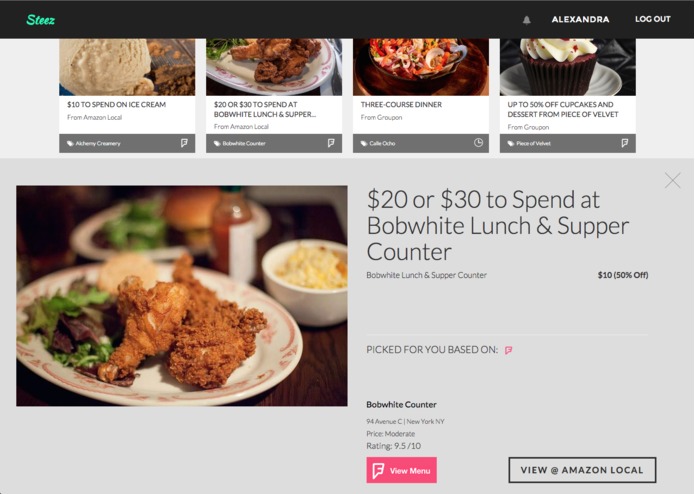Click VIEW @ AMAZON LOCAL button

click(x=582, y=470)
